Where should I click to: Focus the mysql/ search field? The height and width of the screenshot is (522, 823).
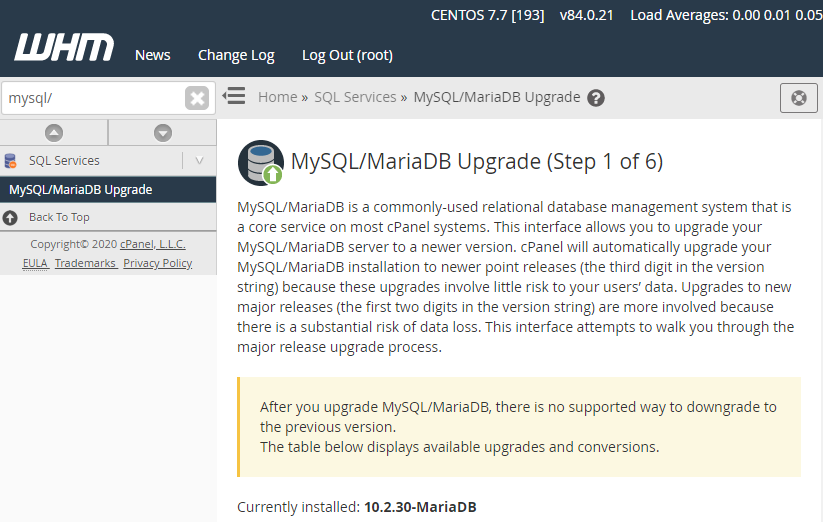pos(94,98)
